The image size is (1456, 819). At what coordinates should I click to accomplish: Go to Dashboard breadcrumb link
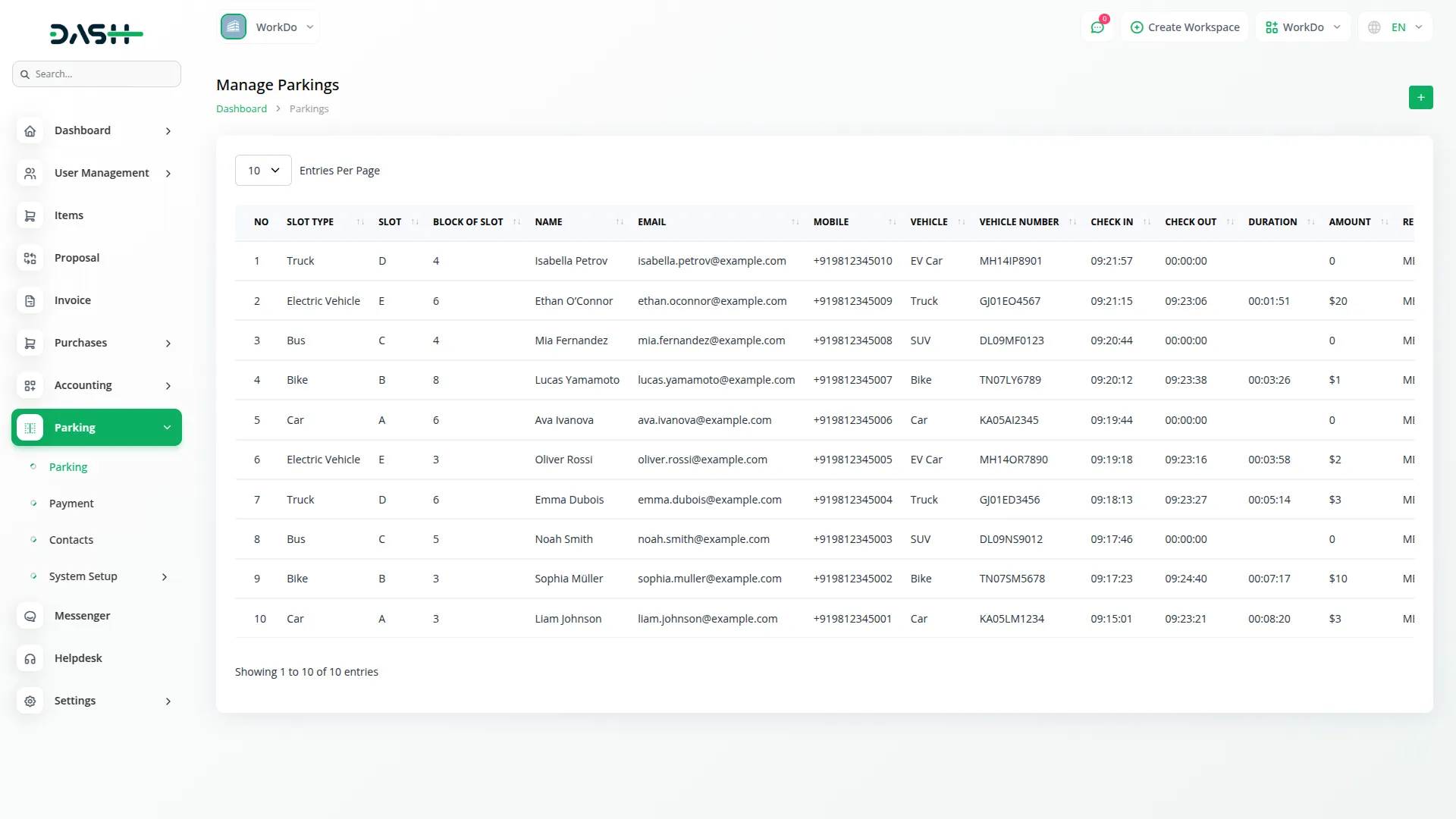coord(241,108)
